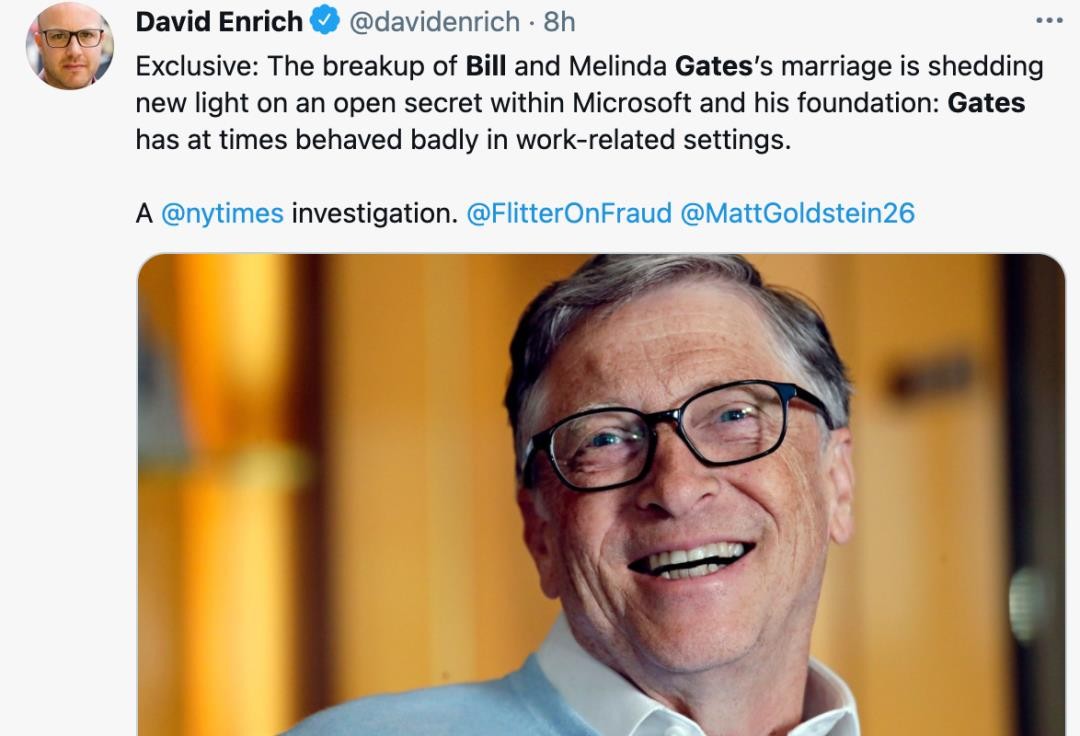The height and width of the screenshot is (736, 1080).
Task: Open the @nytimes mention link
Action: pyautogui.click(x=222, y=213)
